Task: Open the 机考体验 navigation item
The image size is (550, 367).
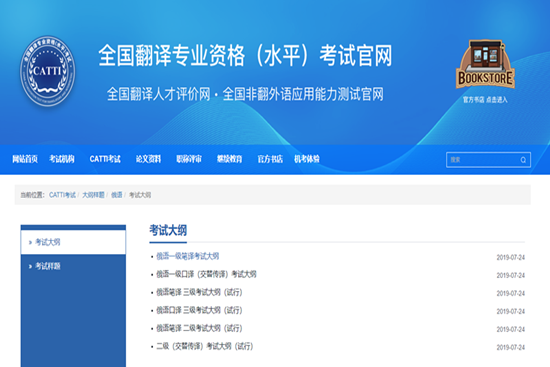Action: 307,159
